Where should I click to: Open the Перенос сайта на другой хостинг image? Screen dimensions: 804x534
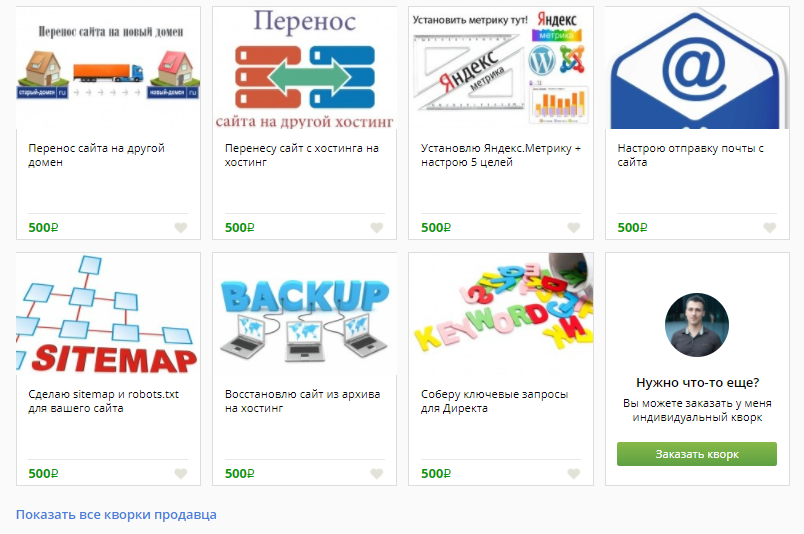pyautogui.click(x=305, y=68)
